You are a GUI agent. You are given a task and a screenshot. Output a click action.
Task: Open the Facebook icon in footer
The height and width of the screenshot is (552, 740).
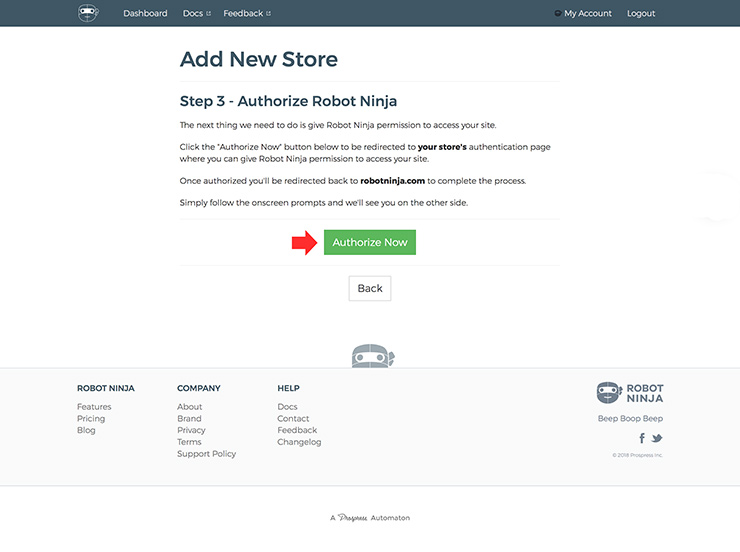[642, 438]
